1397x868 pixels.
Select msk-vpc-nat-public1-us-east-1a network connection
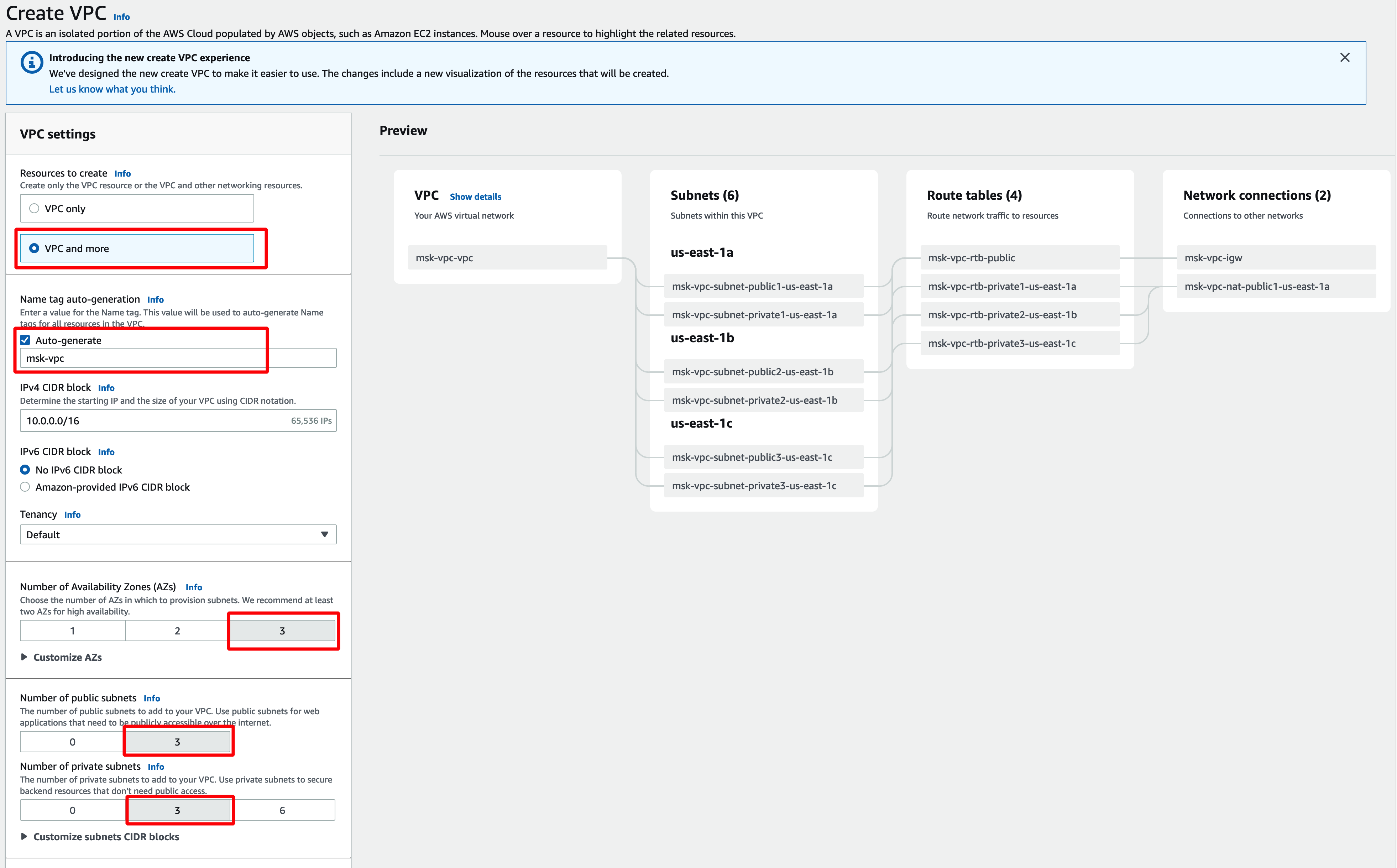point(1276,286)
